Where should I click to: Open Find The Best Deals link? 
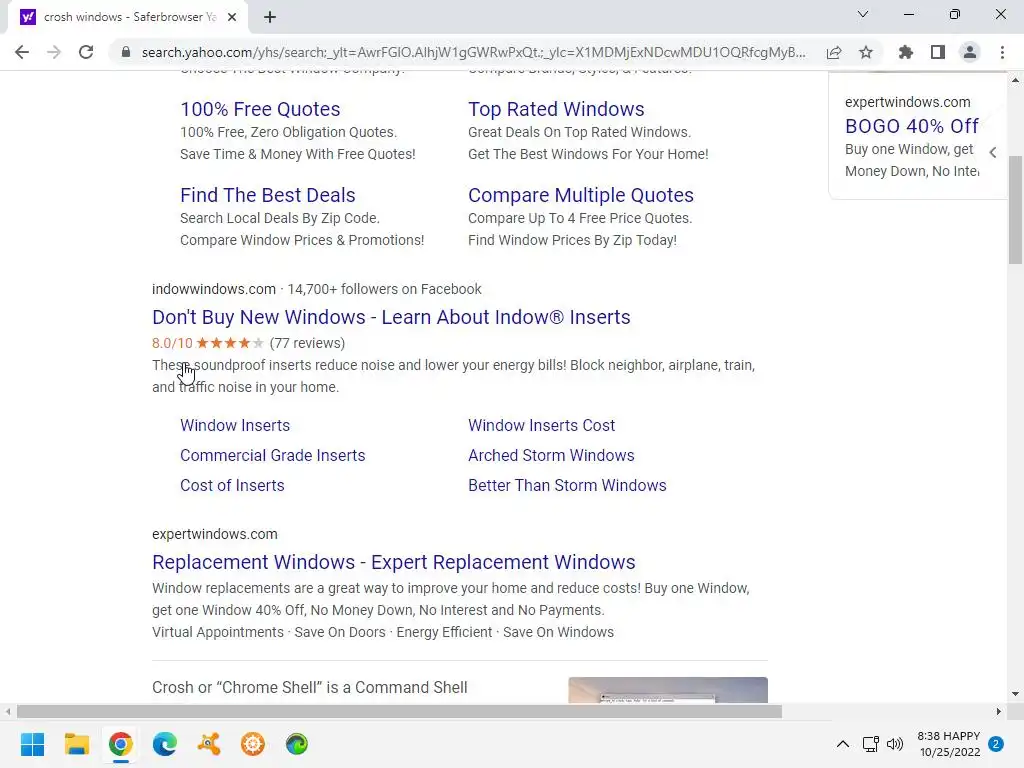[x=268, y=195]
